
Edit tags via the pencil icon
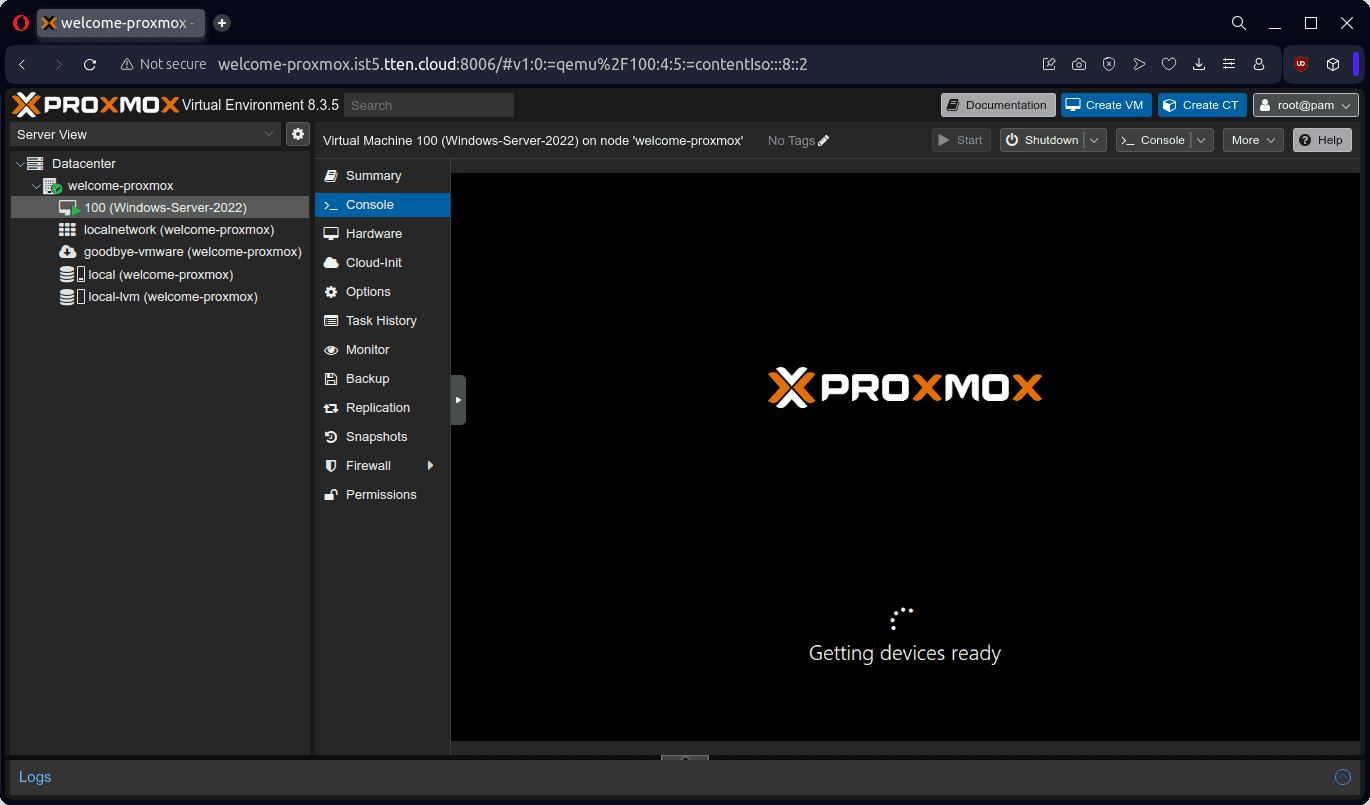[x=824, y=141]
